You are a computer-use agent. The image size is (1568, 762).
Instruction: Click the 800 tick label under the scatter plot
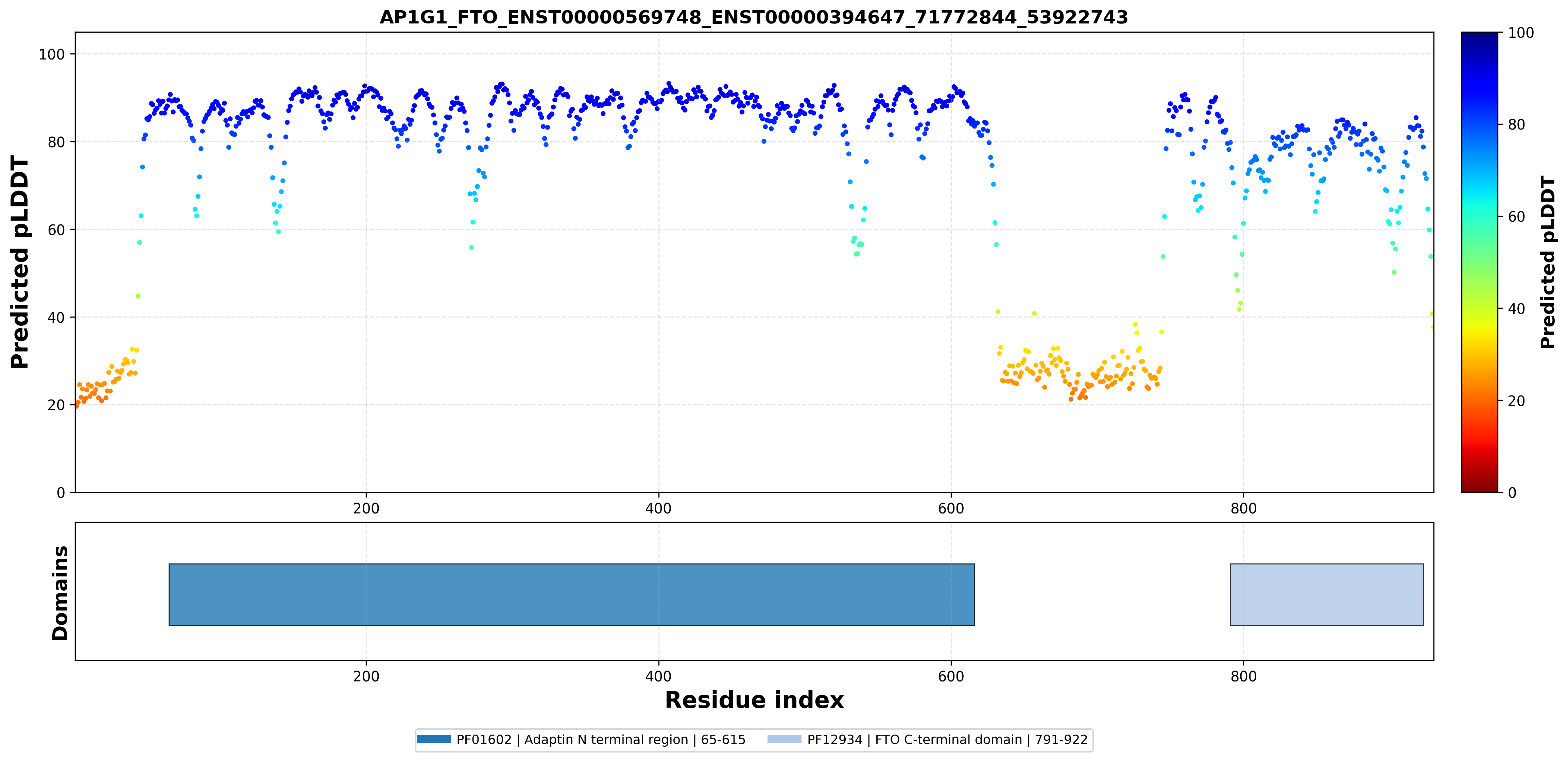[1243, 508]
